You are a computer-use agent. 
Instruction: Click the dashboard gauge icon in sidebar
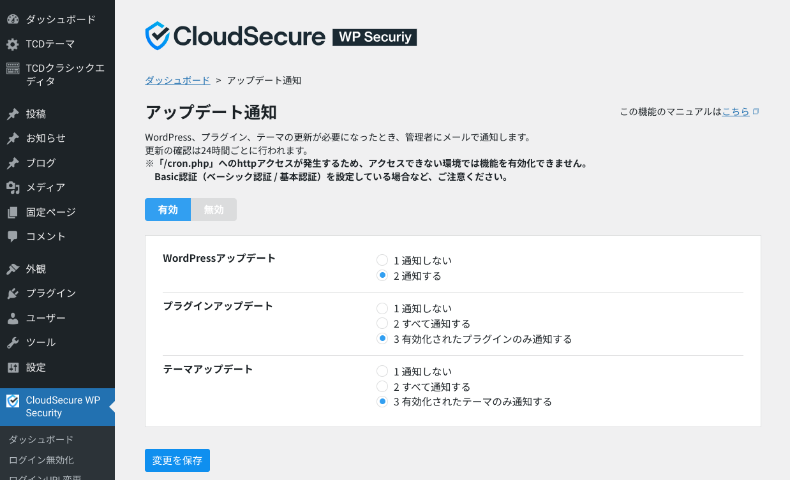13,19
